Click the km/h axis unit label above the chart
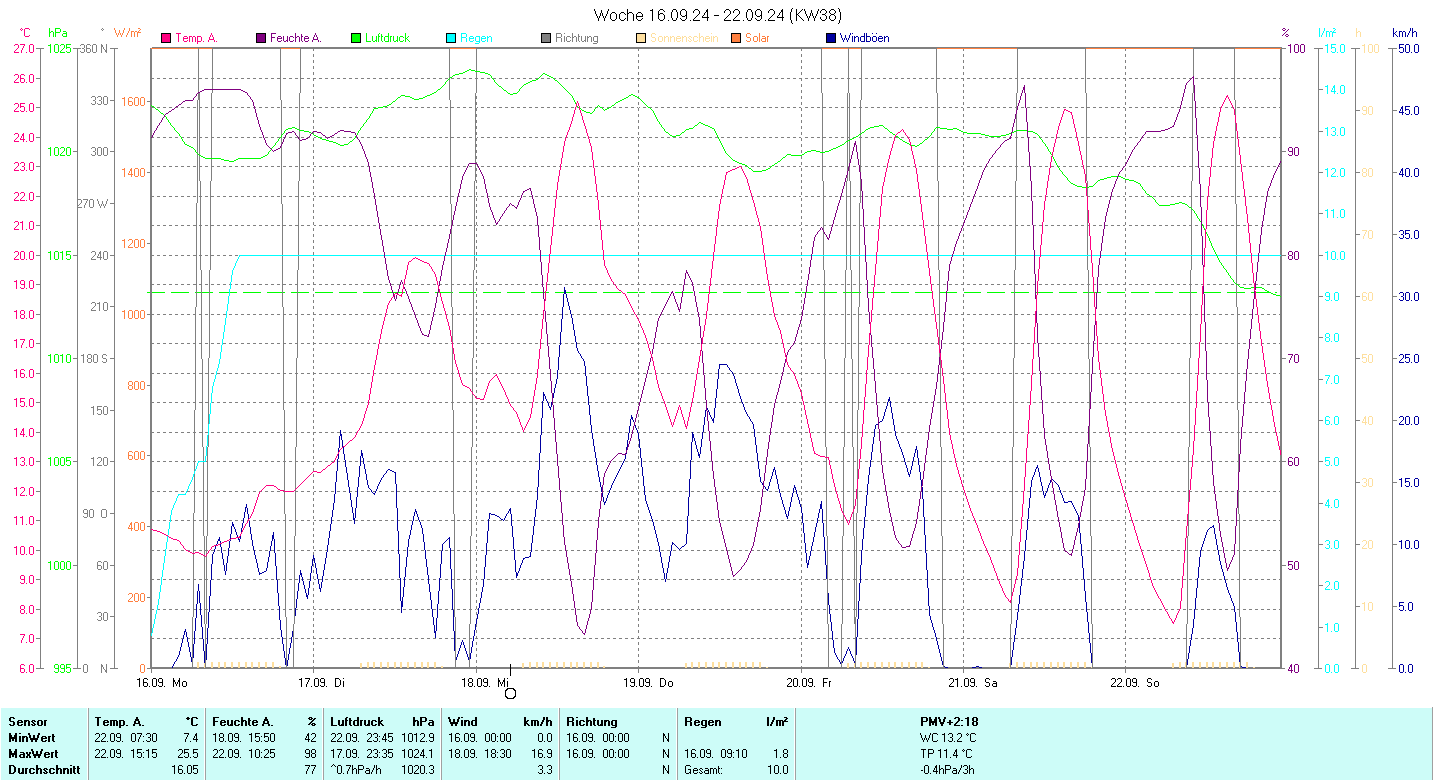The width and height of the screenshot is (1433, 780). click(1405, 33)
